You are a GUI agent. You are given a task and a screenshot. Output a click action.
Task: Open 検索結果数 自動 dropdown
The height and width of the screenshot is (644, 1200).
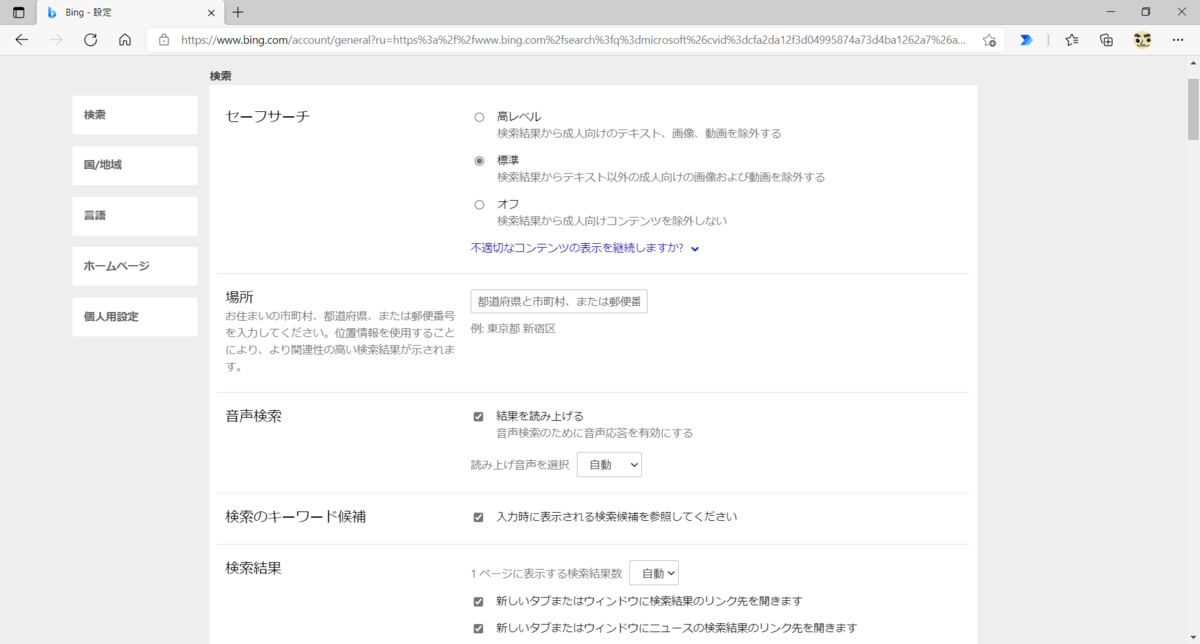(x=654, y=573)
